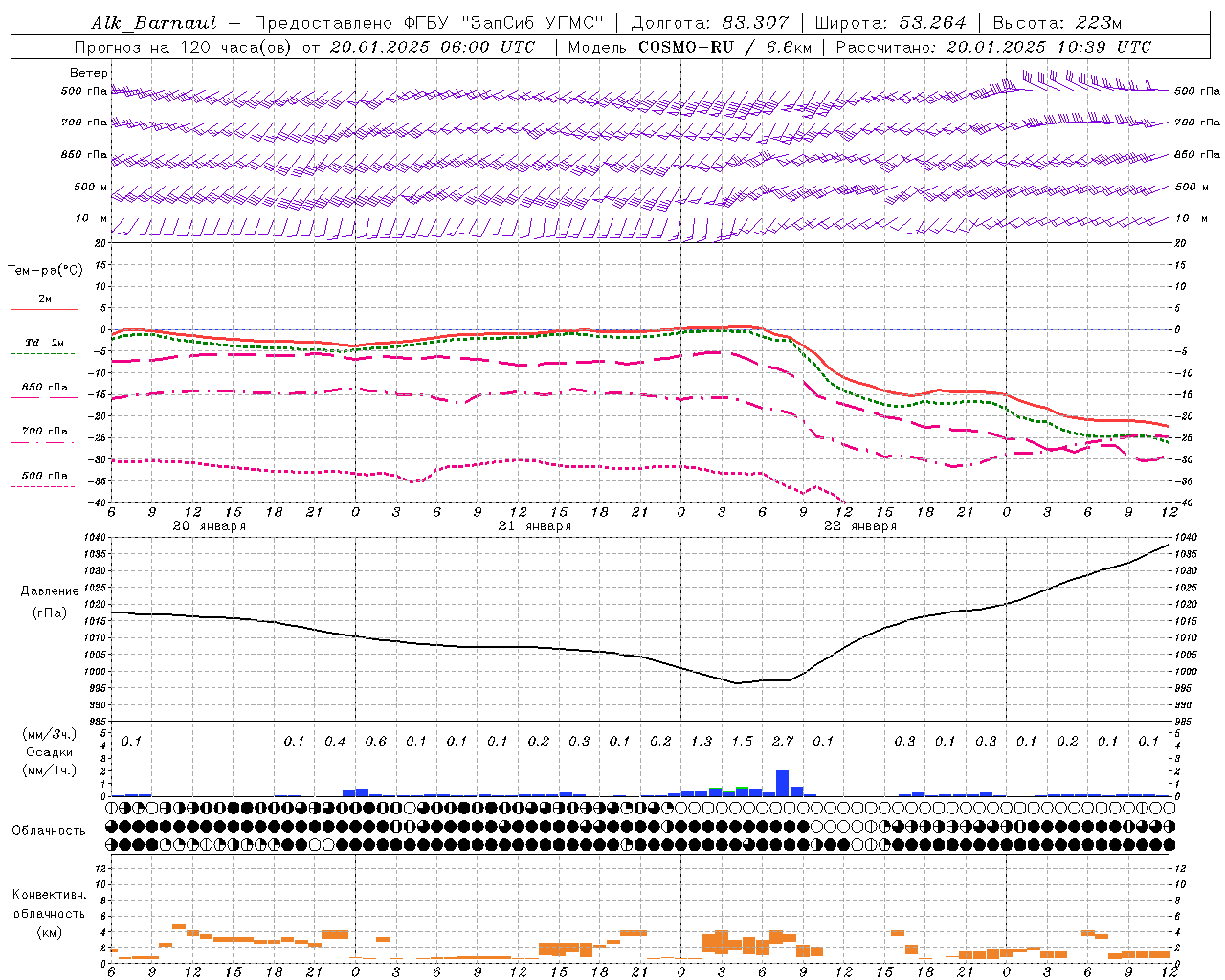This screenshot has height=980, width=1225.
Task: Click the Облачность row label
Action: (49, 830)
